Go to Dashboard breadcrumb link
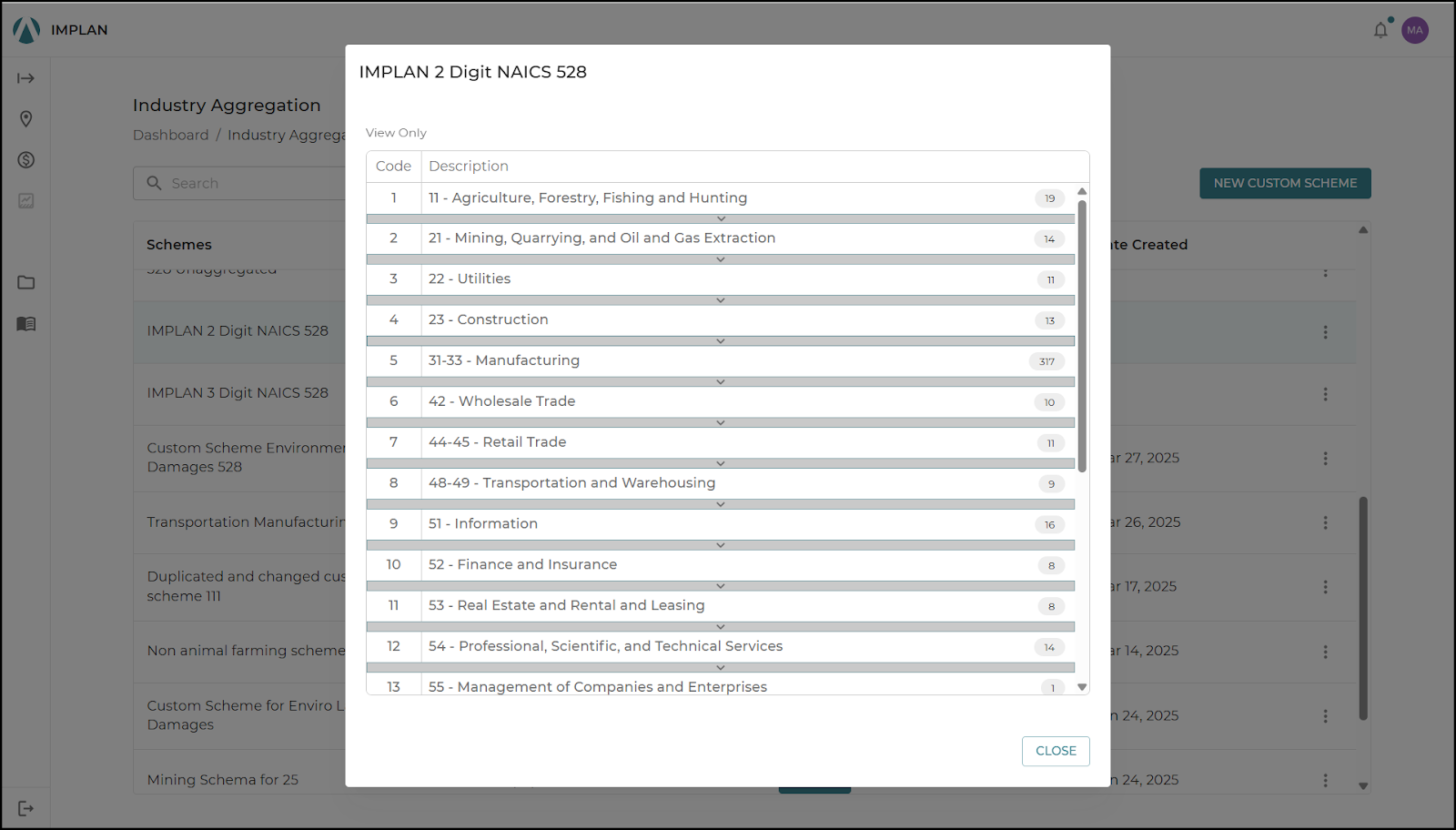 [x=170, y=135]
